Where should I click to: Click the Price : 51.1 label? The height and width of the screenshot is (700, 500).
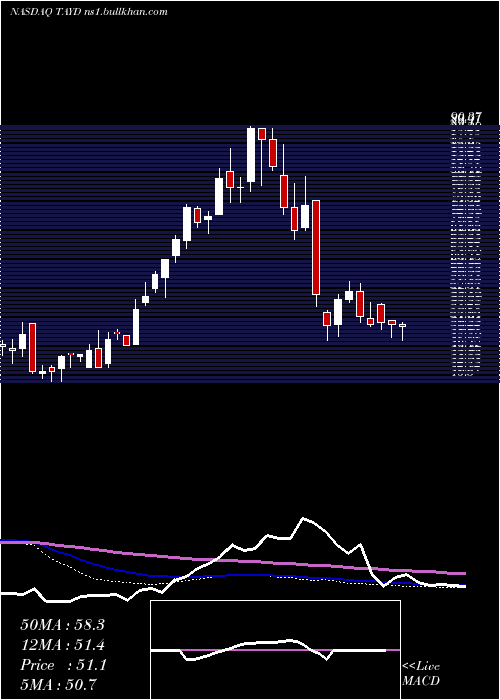pyautogui.click(x=63, y=665)
